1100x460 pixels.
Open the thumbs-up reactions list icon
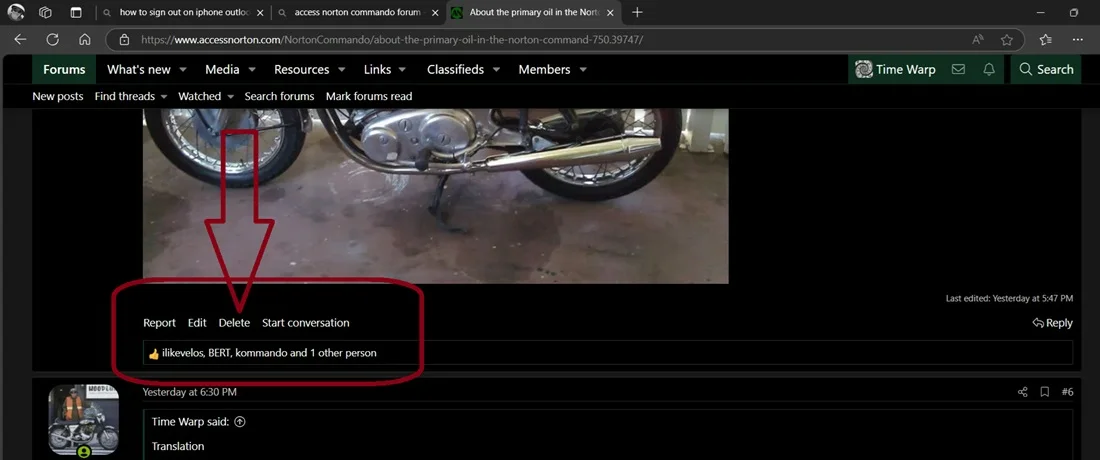point(154,353)
